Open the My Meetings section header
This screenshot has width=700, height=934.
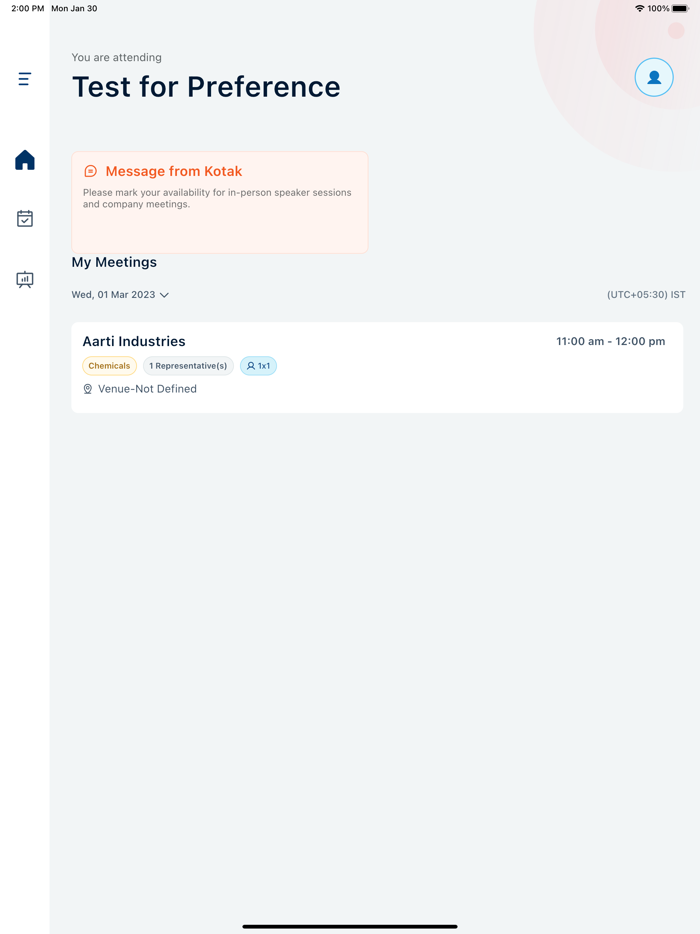tap(113, 262)
